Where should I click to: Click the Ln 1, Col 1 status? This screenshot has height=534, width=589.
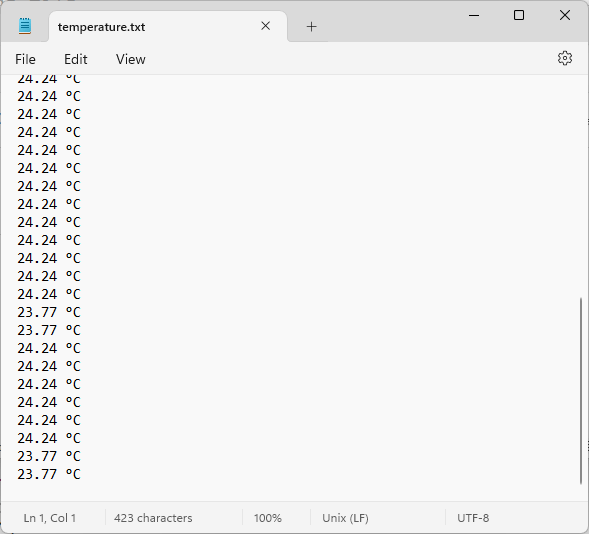coord(50,518)
